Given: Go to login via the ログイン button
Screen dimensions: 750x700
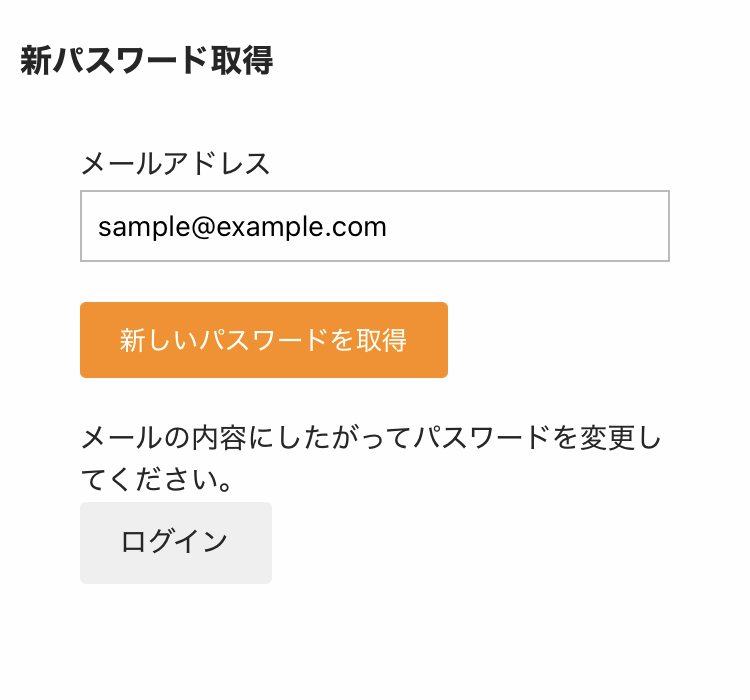Looking at the screenshot, I should 176,542.
